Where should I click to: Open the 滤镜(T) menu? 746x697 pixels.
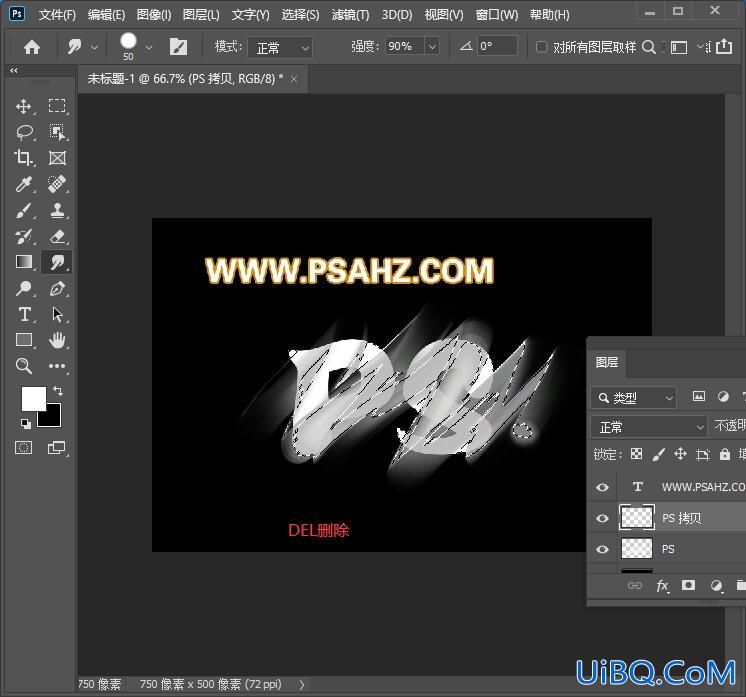coord(350,15)
